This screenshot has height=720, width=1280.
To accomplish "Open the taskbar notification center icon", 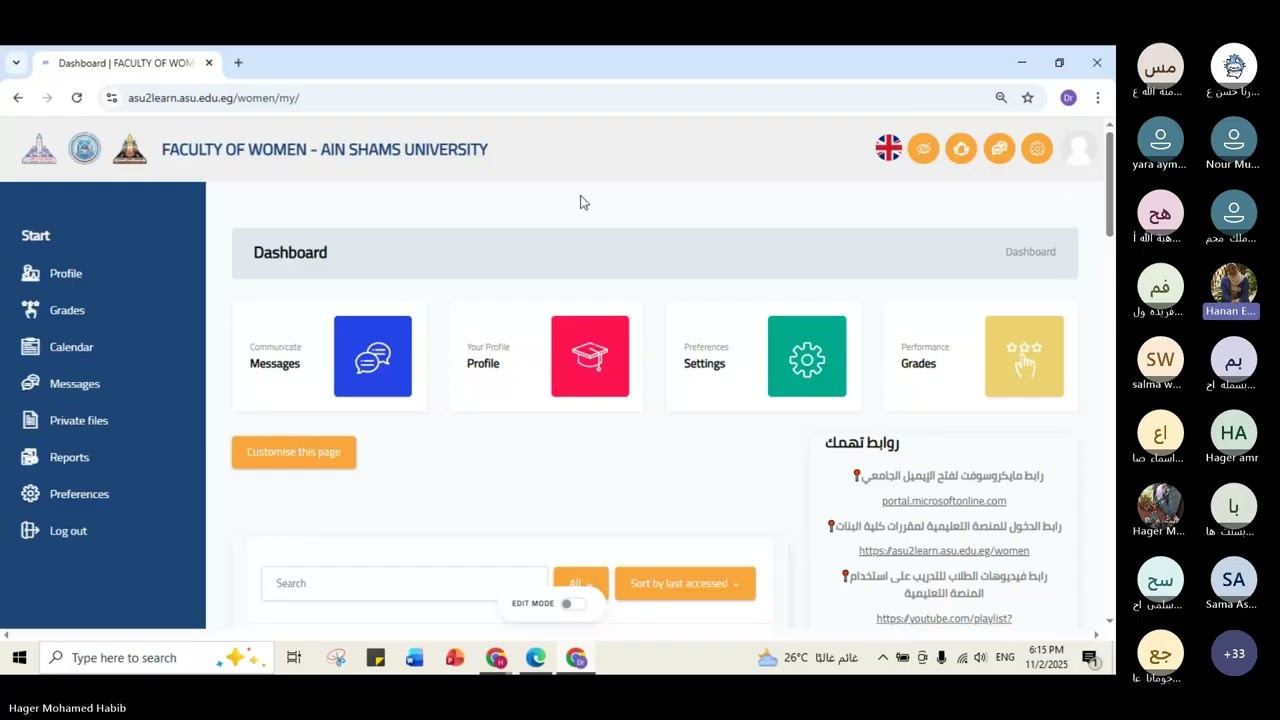I will (1091, 658).
